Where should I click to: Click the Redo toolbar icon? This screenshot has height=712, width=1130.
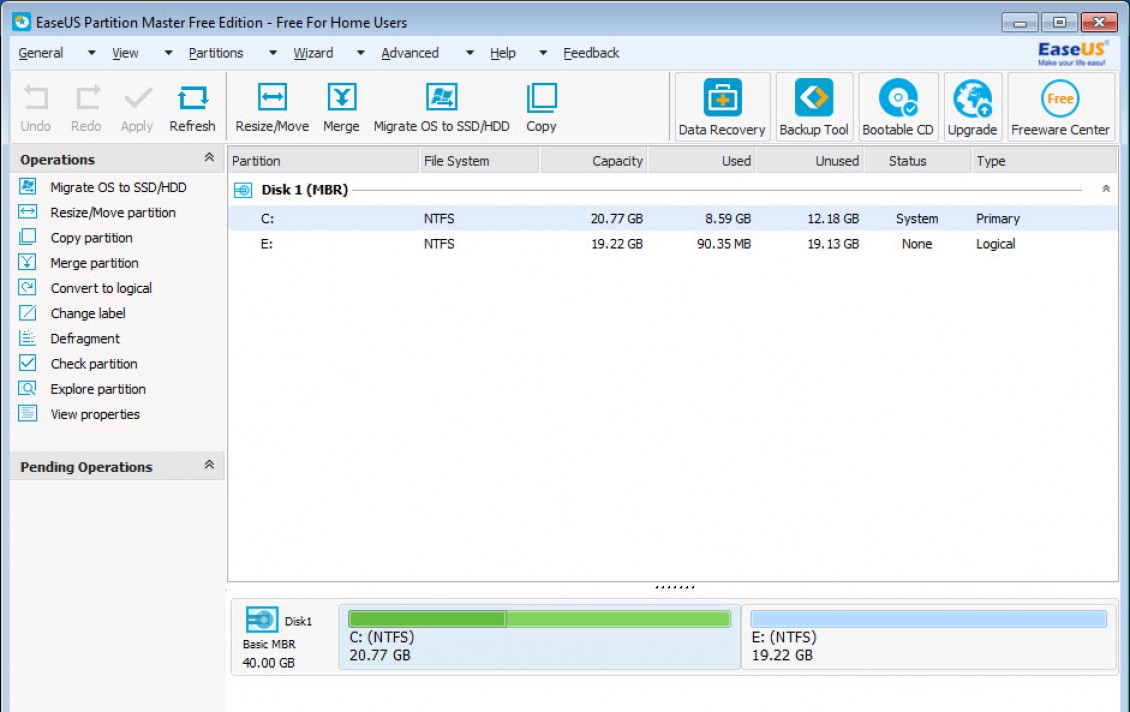[86, 108]
